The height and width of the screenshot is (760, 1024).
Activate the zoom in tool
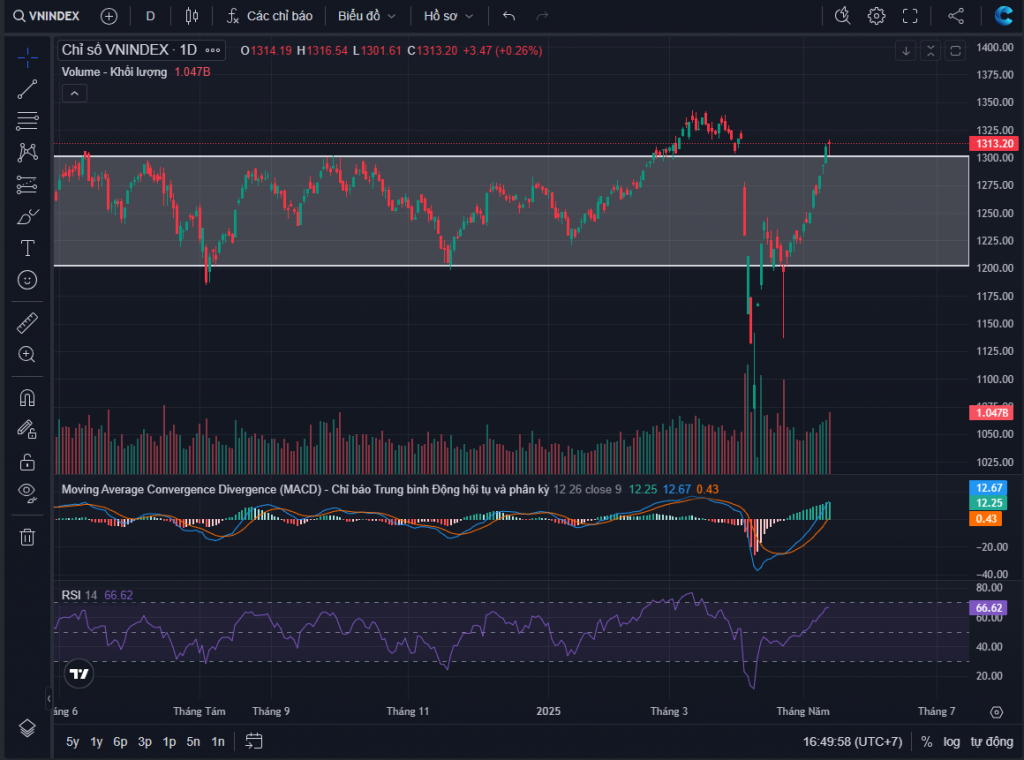point(27,355)
